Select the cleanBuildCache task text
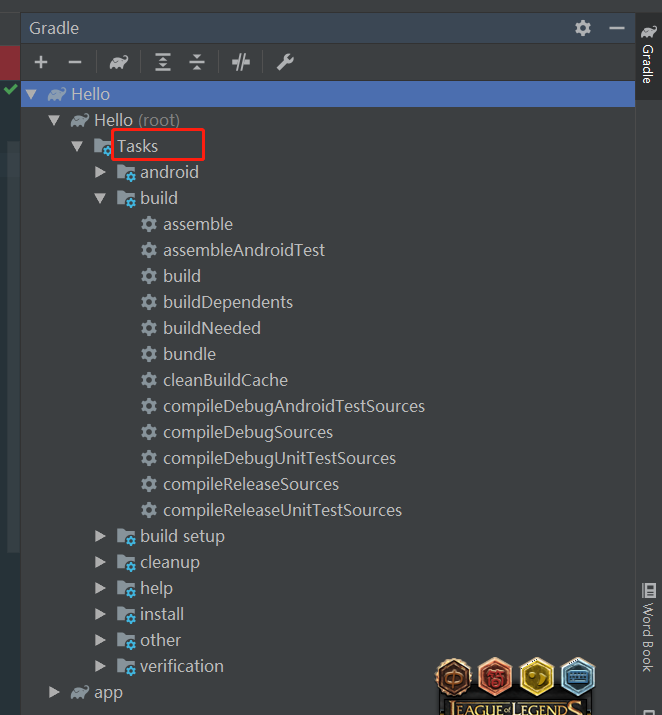662x715 pixels. coord(226,380)
